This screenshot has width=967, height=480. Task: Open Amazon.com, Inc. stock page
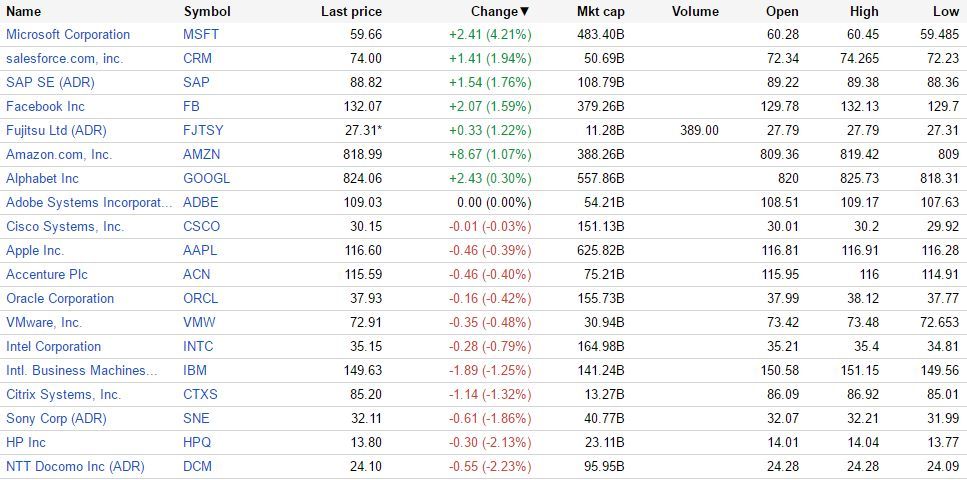(x=59, y=154)
